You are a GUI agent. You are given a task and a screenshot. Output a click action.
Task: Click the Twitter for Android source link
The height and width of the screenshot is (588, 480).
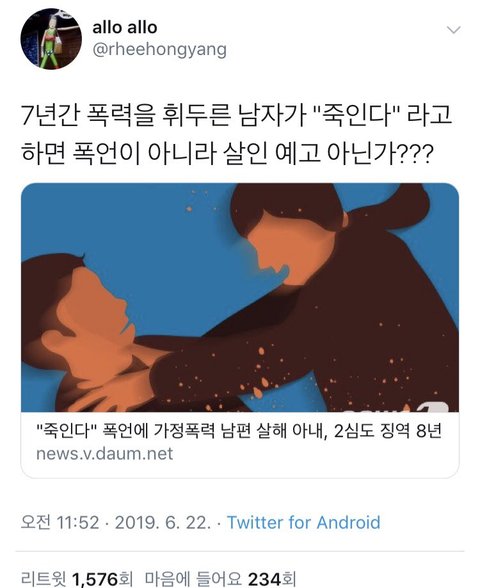coord(304,522)
